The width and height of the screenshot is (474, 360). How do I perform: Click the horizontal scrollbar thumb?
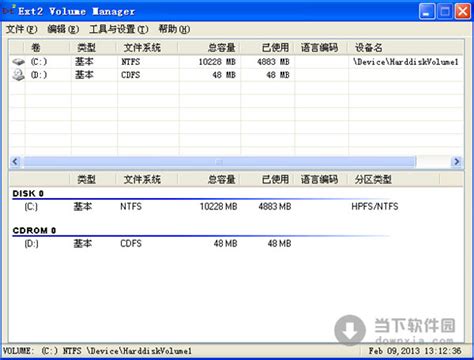[219, 162]
